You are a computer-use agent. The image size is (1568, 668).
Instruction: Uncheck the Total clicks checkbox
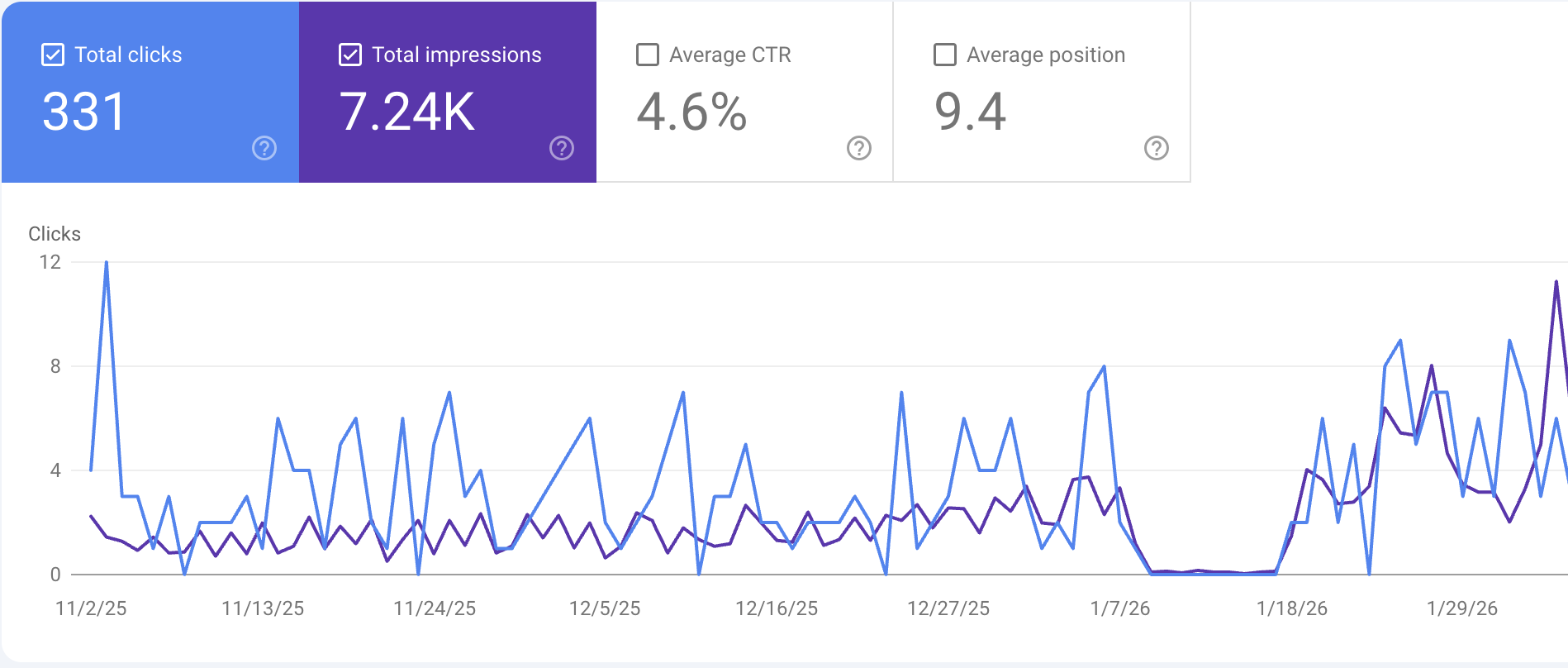pyautogui.click(x=53, y=55)
